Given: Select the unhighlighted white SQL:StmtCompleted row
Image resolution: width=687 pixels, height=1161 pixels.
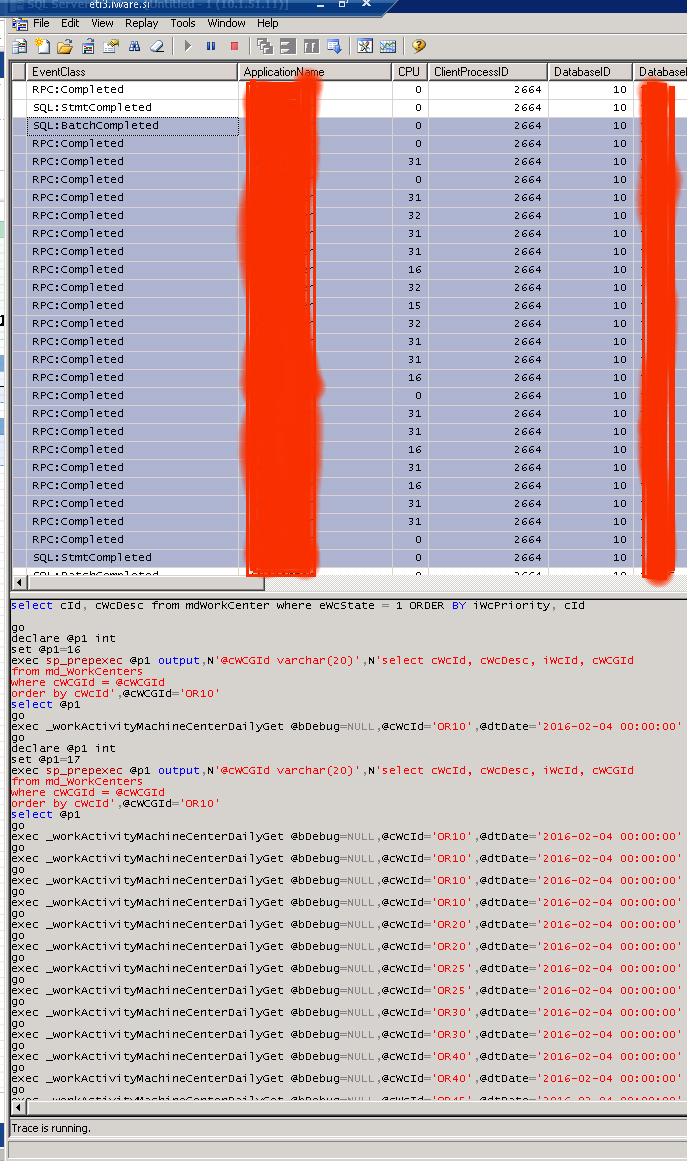Looking at the screenshot, I should (x=349, y=107).
